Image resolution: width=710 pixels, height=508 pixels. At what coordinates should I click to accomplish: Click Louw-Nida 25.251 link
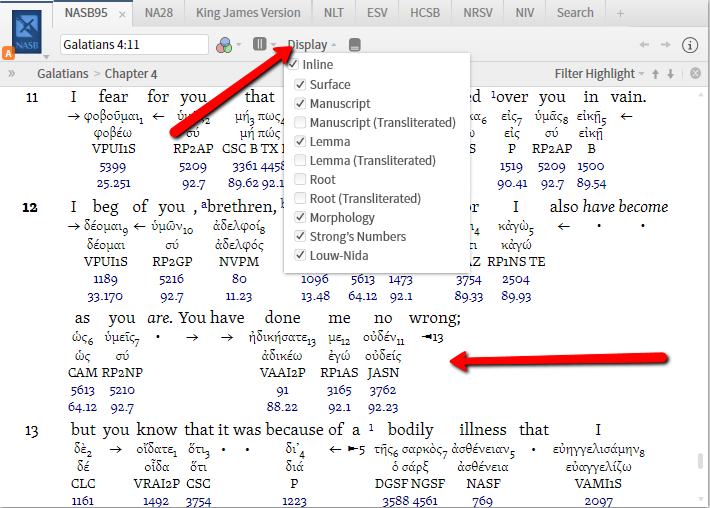[x=113, y=183]
